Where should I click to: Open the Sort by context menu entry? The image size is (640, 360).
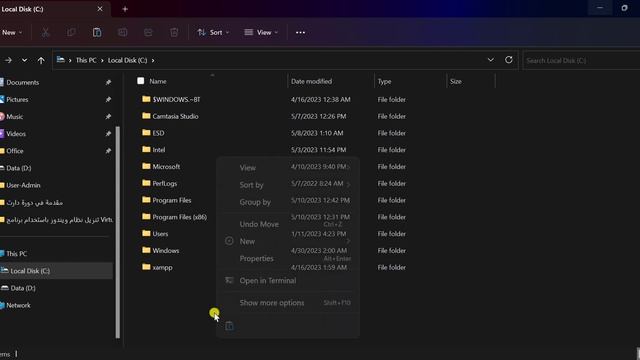click(x=288, y=185)
